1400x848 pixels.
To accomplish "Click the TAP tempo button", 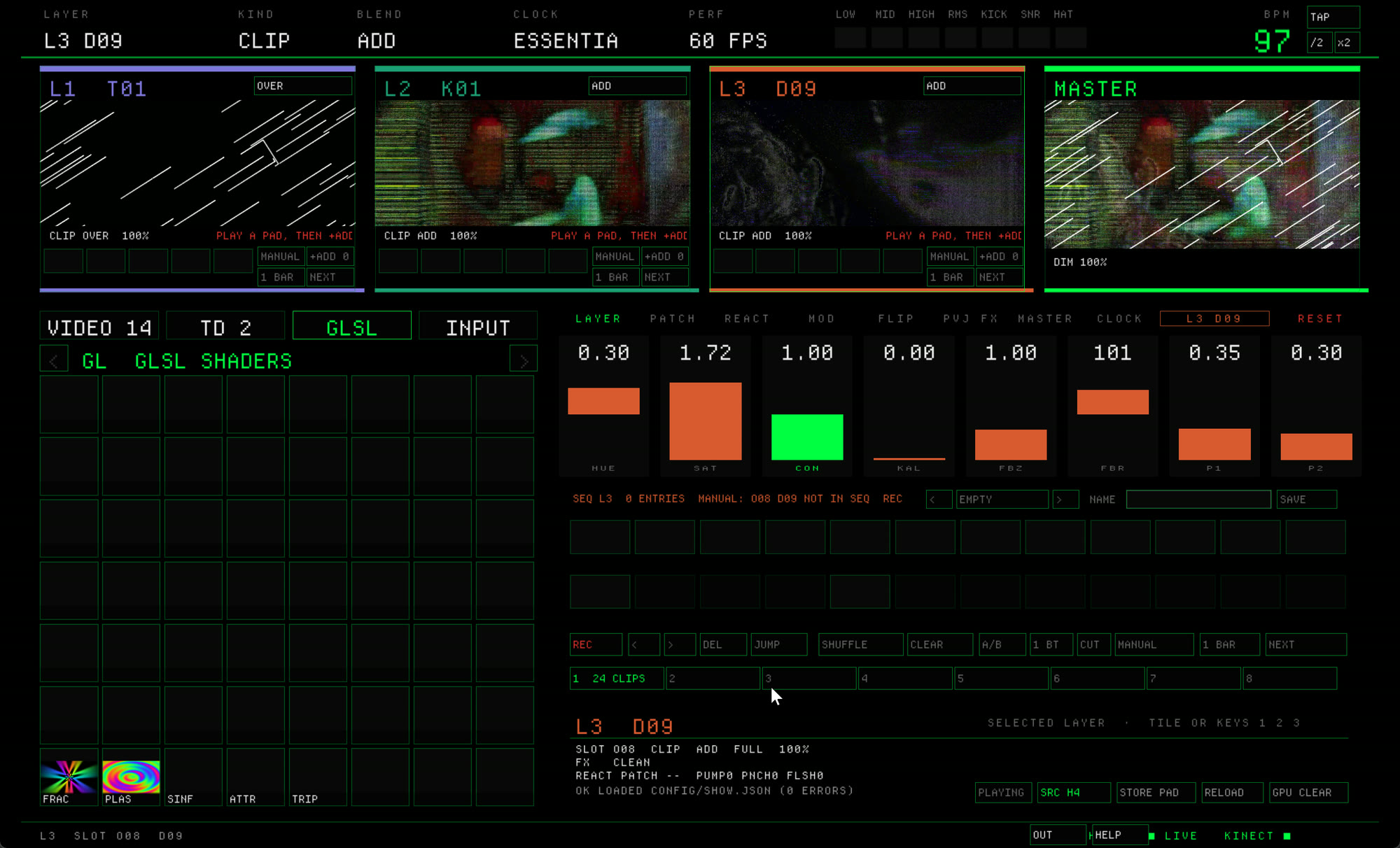I will 1333,17.
